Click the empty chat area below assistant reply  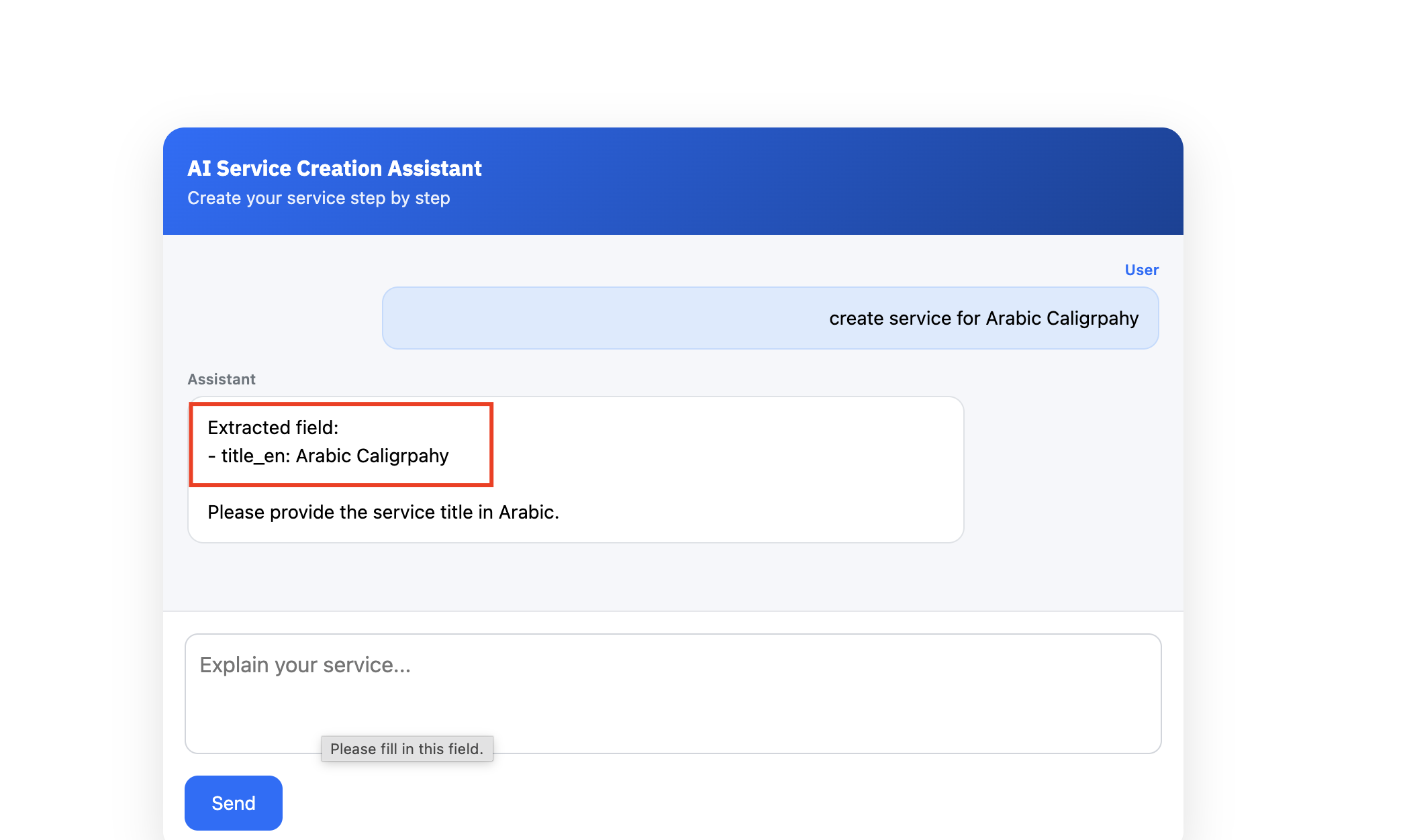coord(671,577)
